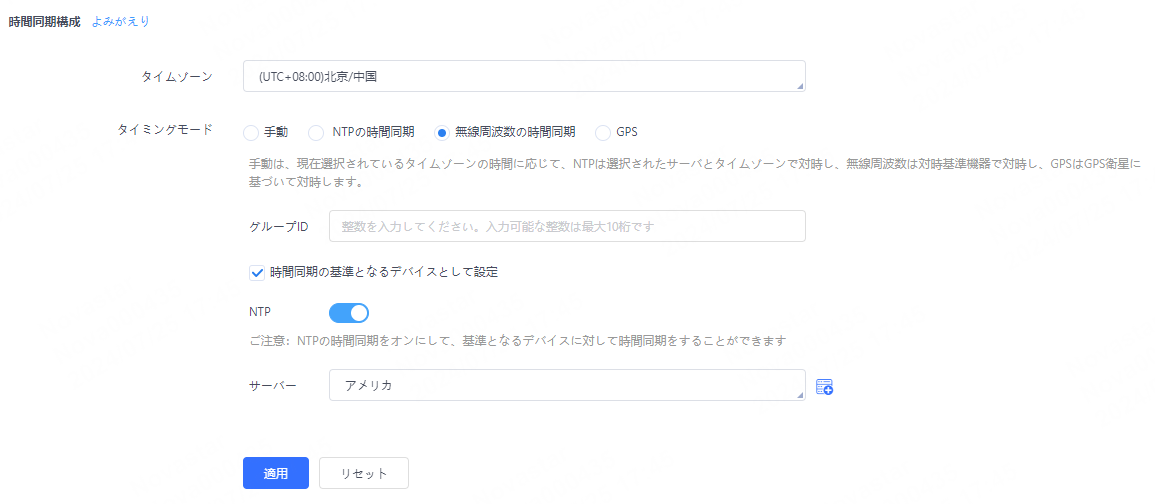Expand the サーバー dropdown showing アメリカ

coord(566,385)
